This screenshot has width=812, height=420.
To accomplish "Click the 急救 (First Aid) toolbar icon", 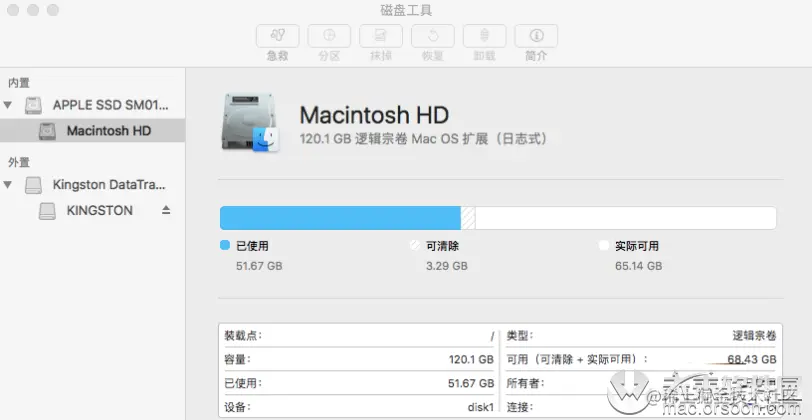I will [x=278, y=36].
